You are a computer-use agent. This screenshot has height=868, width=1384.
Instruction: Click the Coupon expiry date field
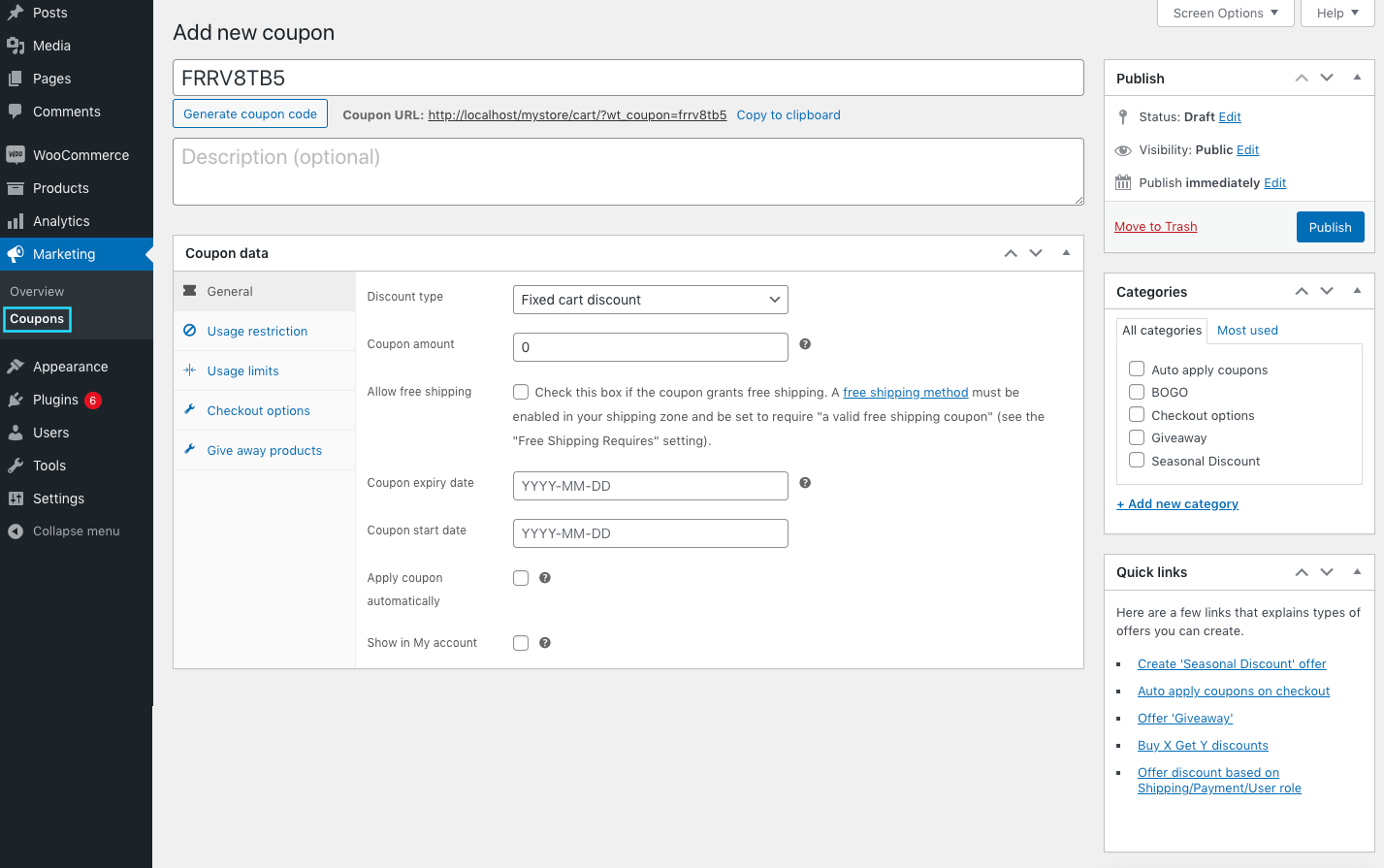[650, 486]
